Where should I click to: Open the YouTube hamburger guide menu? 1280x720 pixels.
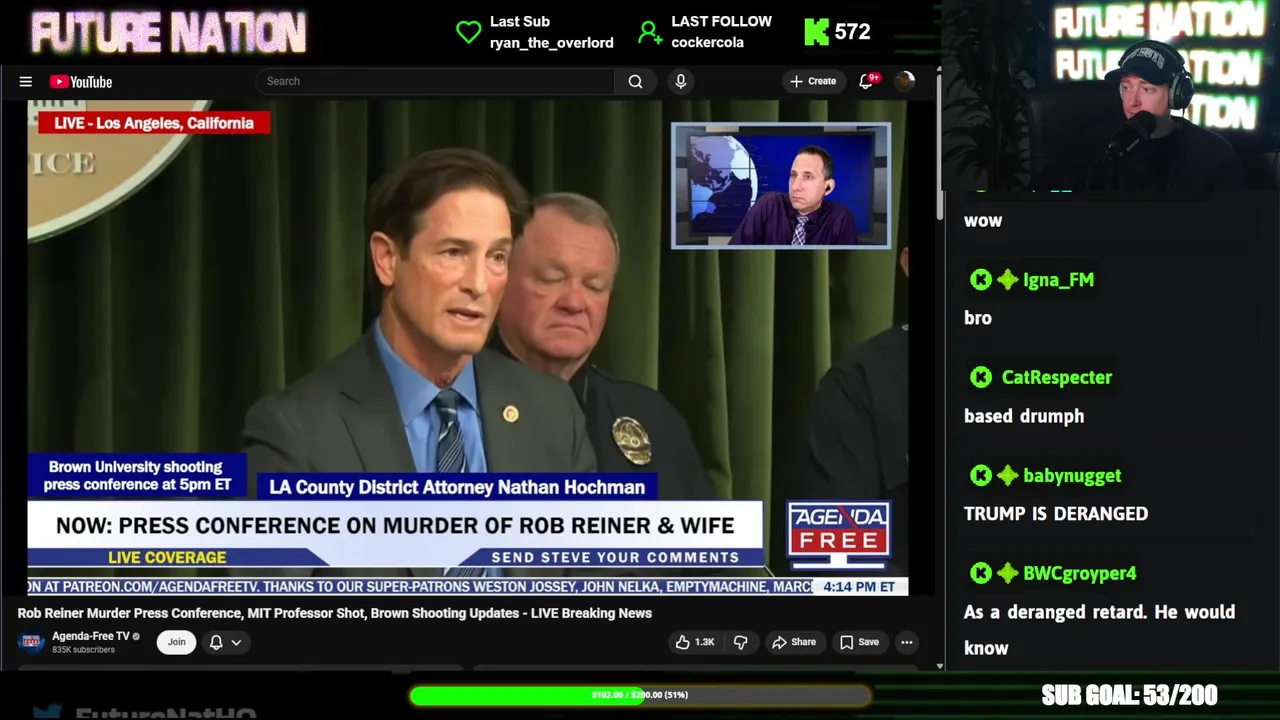point(26,82)
